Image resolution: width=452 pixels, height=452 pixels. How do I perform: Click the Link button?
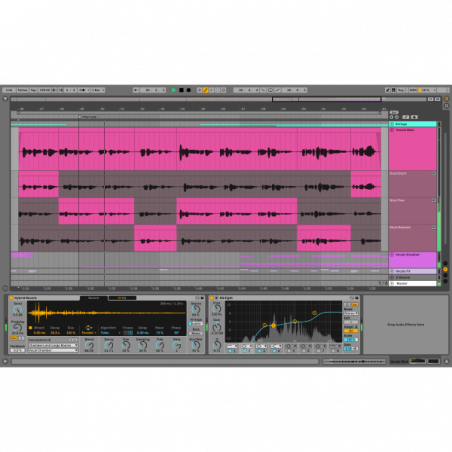click(x=9, y=90)
